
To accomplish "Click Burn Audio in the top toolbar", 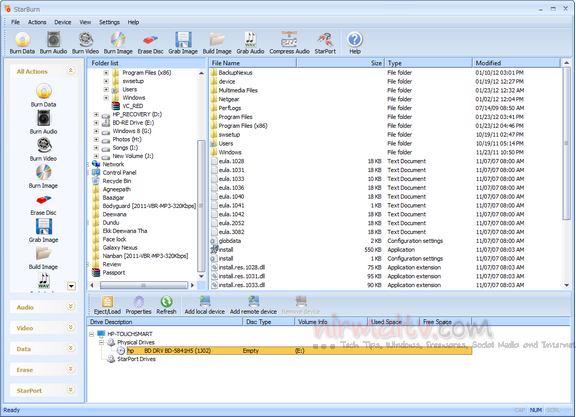I will point(53,43).
